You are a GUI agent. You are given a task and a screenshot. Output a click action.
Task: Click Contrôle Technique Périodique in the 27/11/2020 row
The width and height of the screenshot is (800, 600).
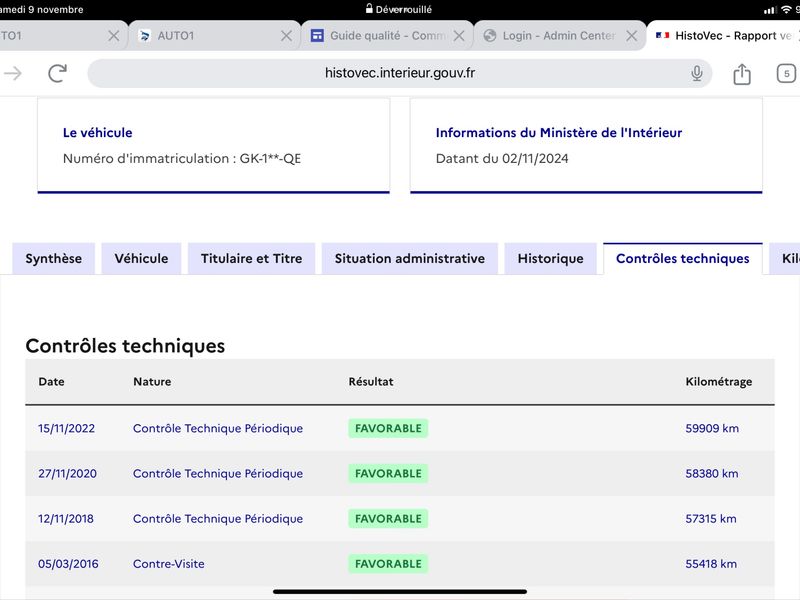tap(218, 473)
